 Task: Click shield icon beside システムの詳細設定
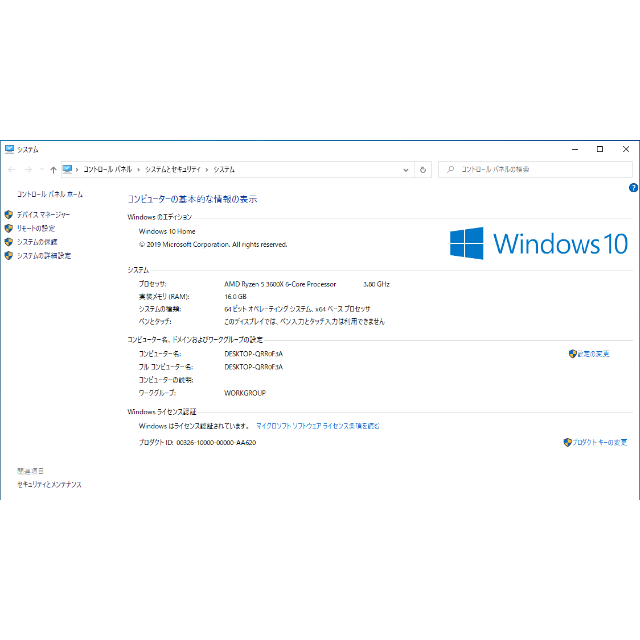pos(9,256)
